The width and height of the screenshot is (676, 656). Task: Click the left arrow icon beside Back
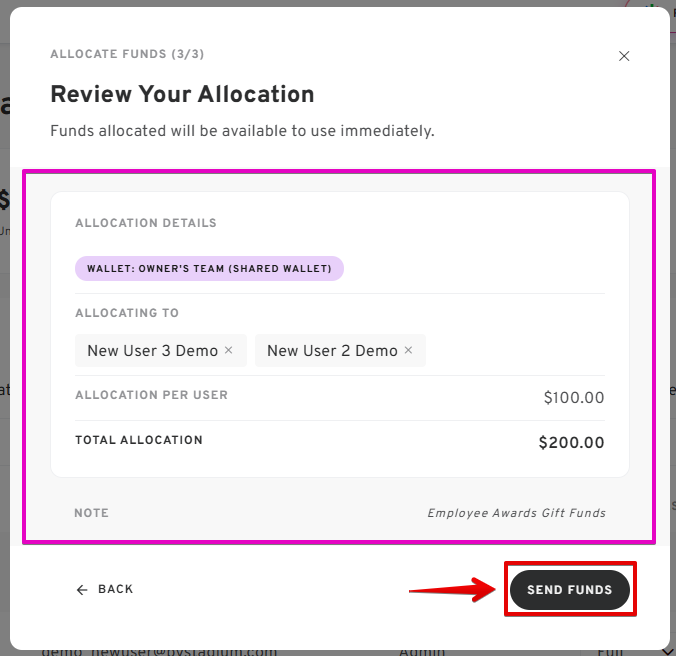[x=82, y=590]
